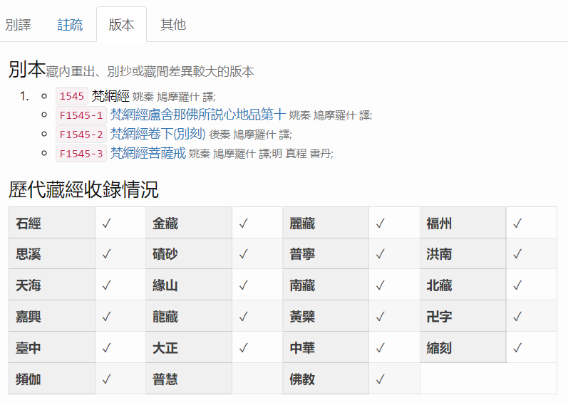
Task: Click the checkmark next to 福州
Action: pyautogui.click(x=517, y=223)
